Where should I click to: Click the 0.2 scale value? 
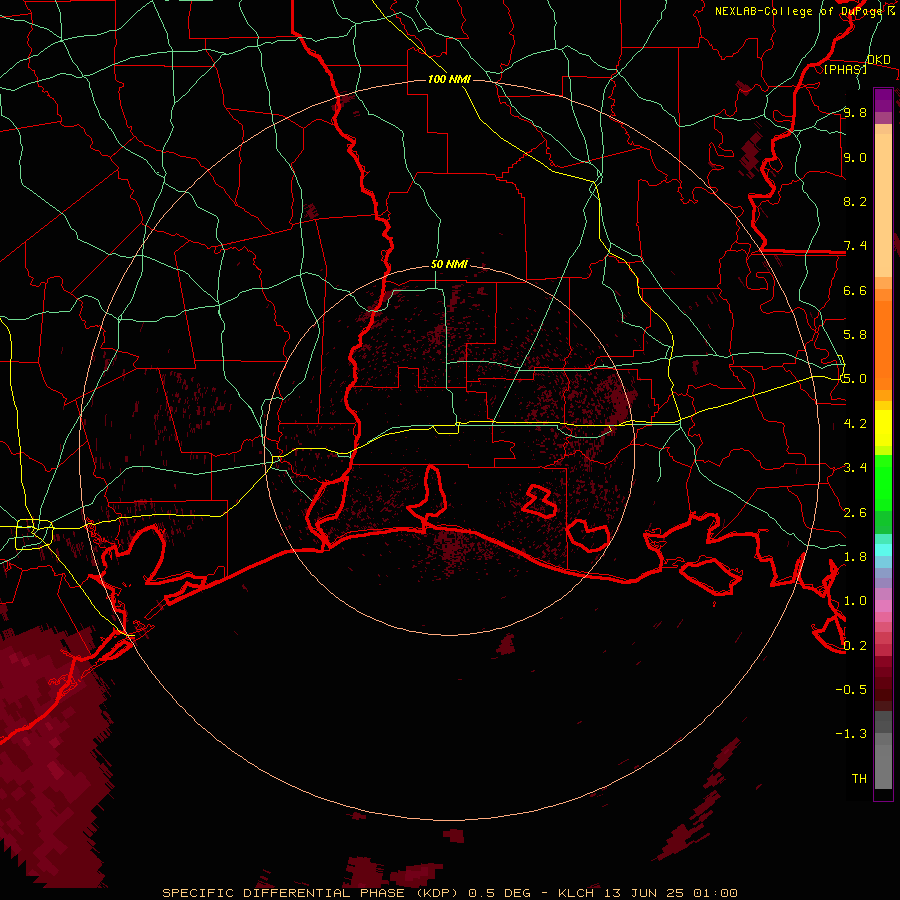[855, 645]
